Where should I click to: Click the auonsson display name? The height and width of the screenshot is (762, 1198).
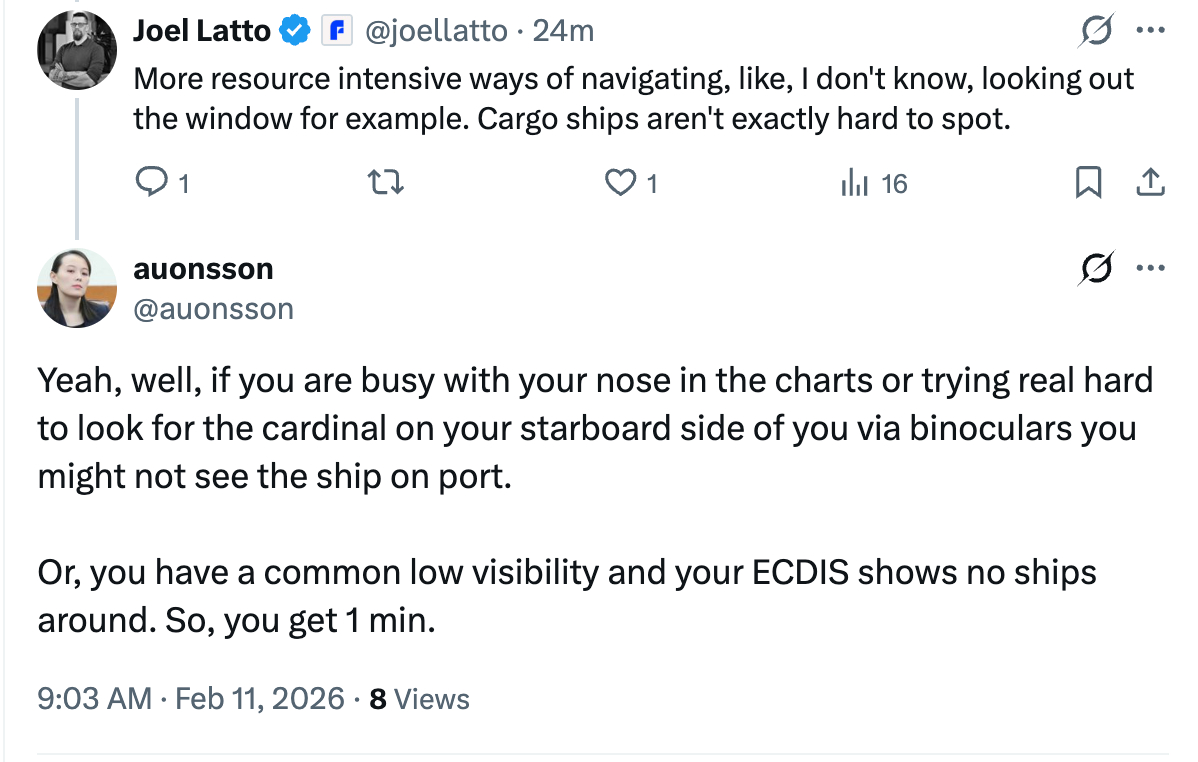point(203,269)
